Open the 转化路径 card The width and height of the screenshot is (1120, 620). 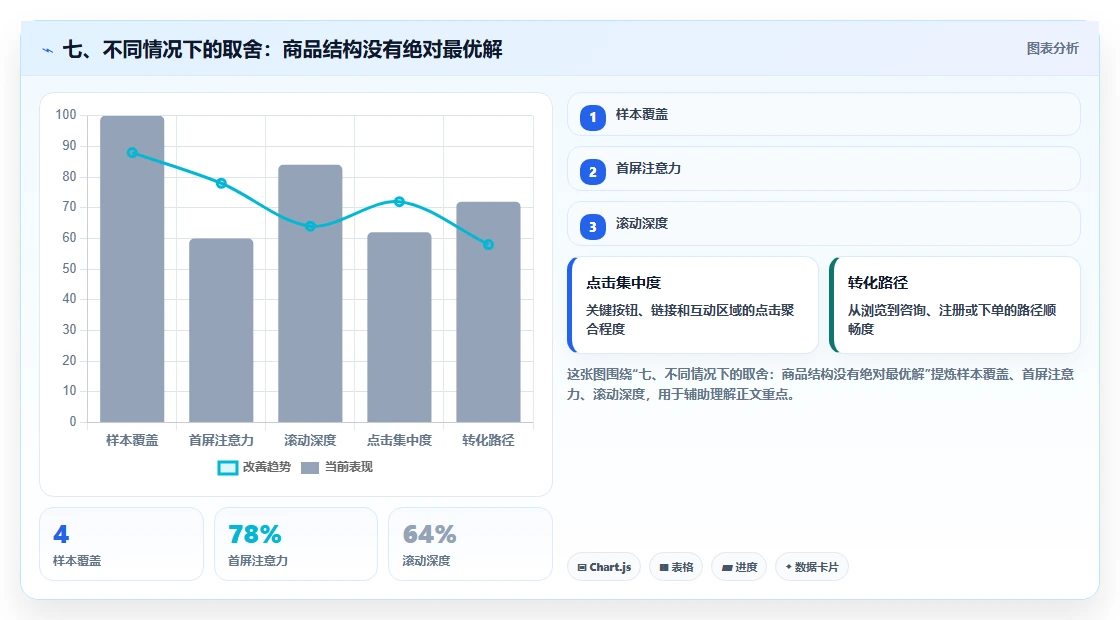pos(955,305)
